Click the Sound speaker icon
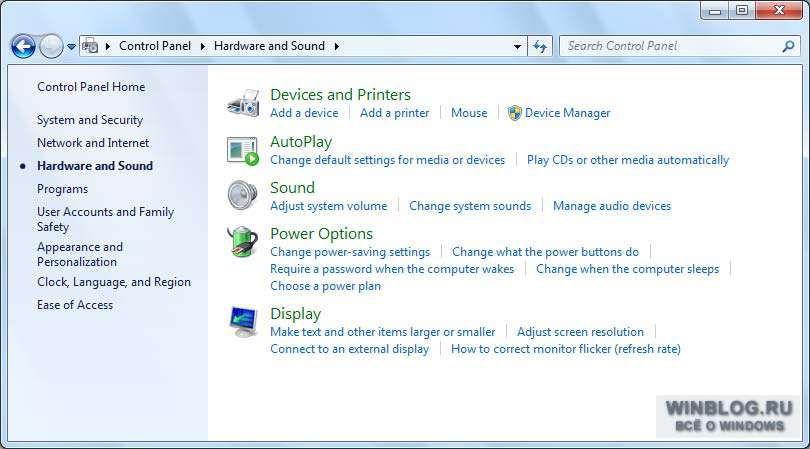The image size is (810, 449). click(x=242, y=195)
